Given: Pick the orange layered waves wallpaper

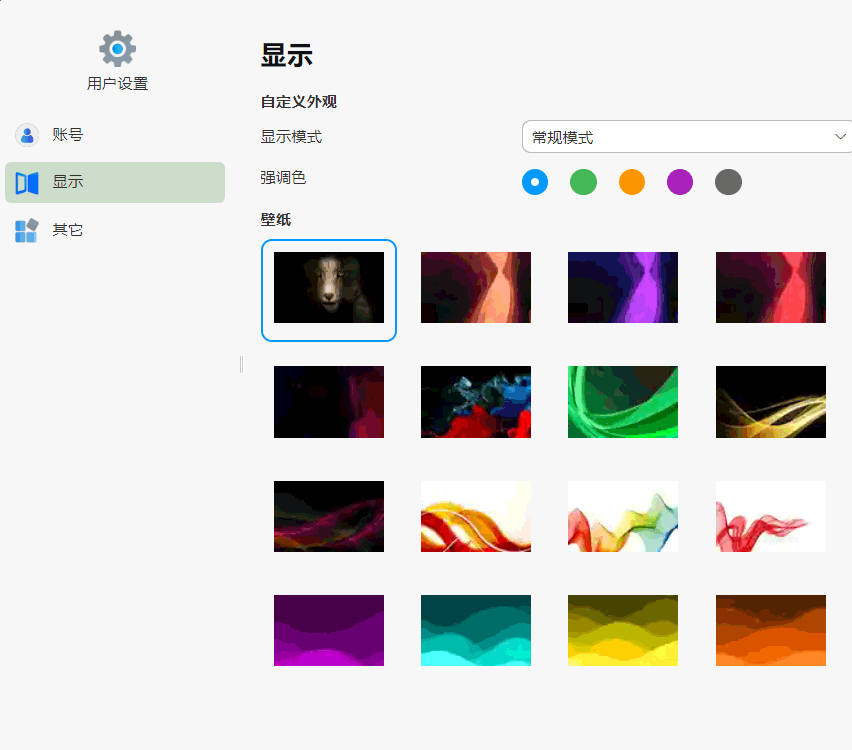Looking at the screenshot, I should pyautogui.click(x=771, y=630).
